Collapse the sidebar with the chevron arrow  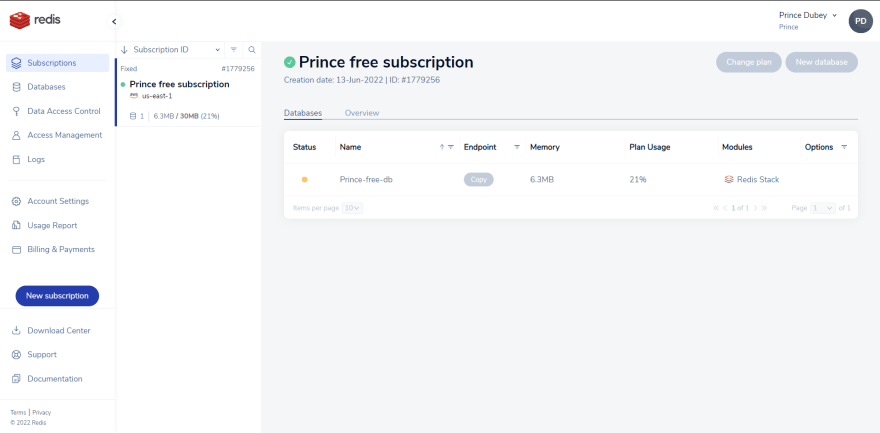pos(114,22)
